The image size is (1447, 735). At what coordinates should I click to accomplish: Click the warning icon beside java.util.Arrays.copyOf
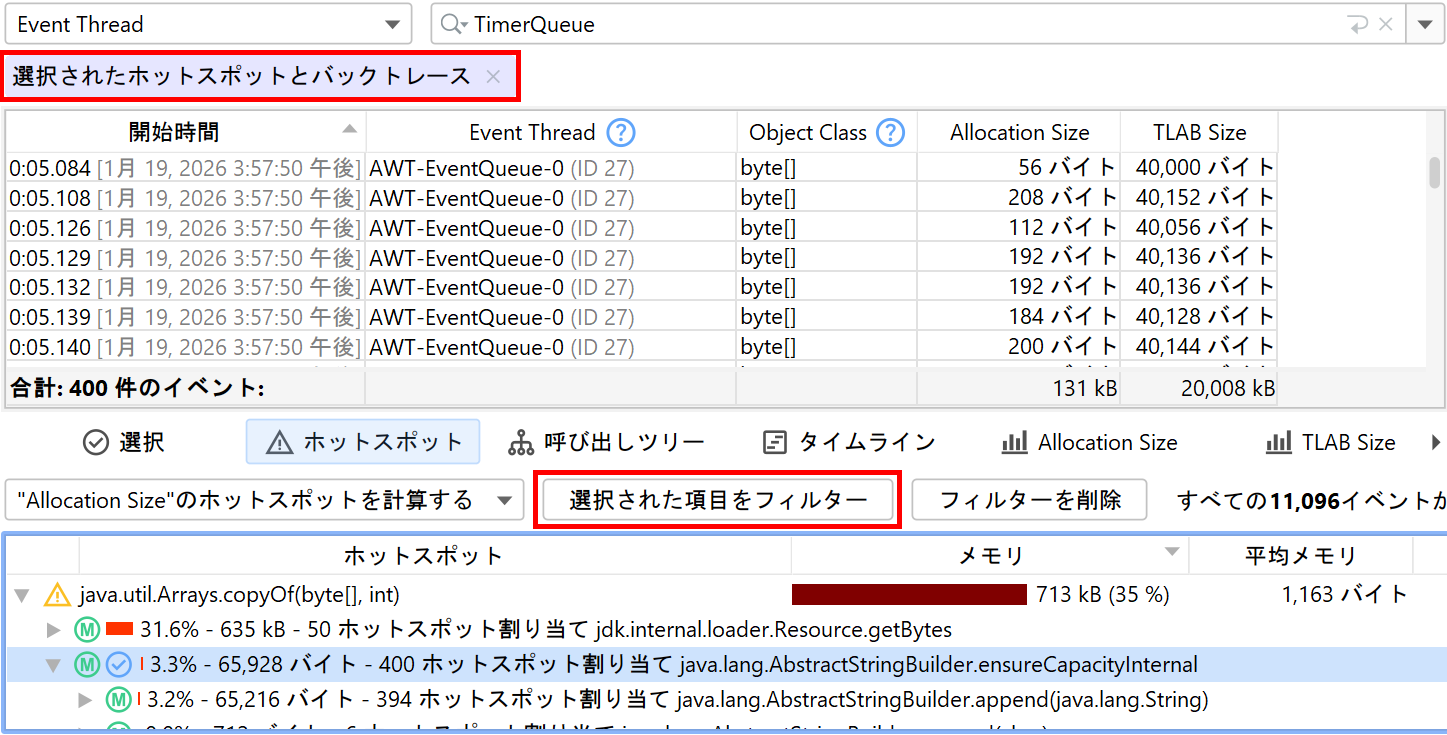tap(58, 595)
